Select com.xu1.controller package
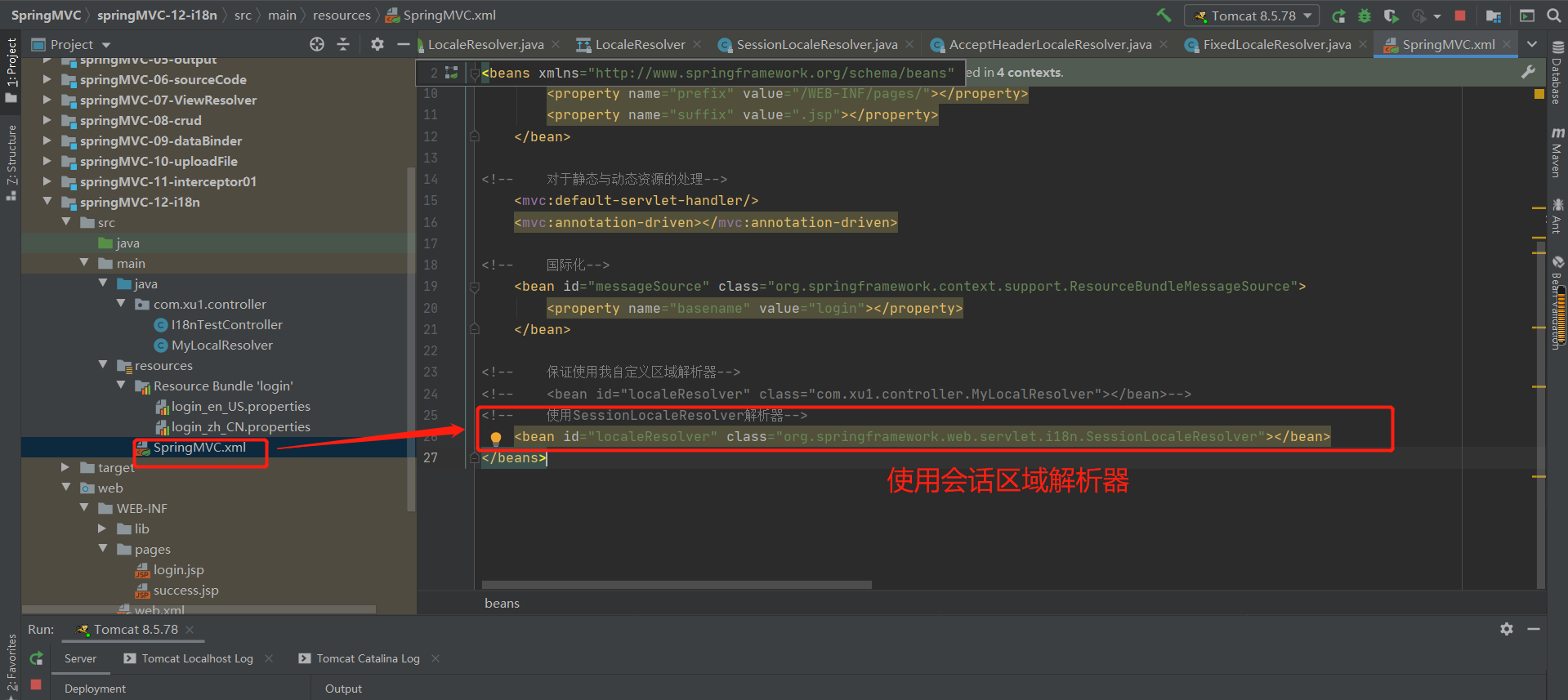 coord(209,304)
